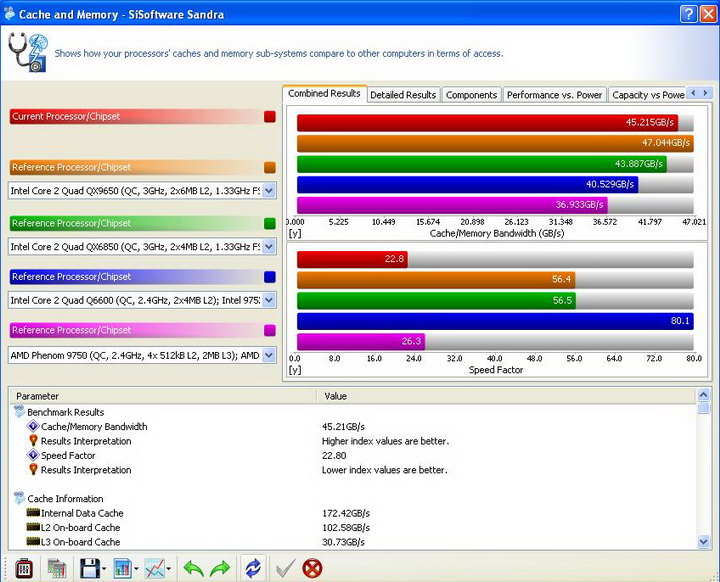Screen dimensions: 720x582
Task: Switch to the Components tab
Action: (x=472, y=95)
